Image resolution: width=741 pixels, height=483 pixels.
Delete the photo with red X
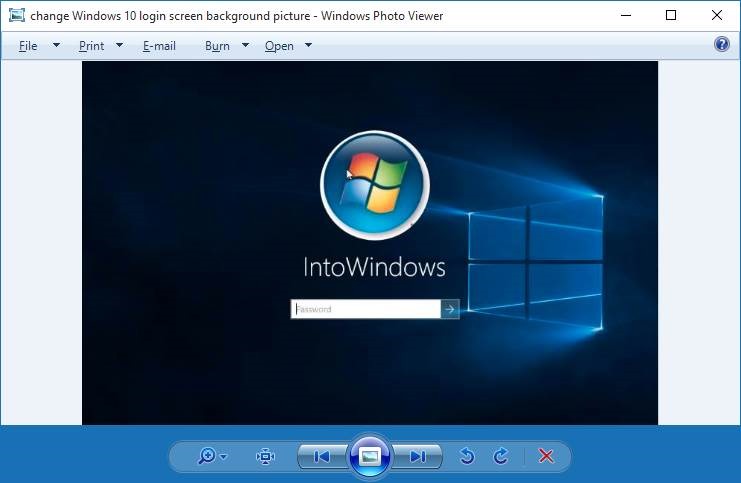[546, 456]
